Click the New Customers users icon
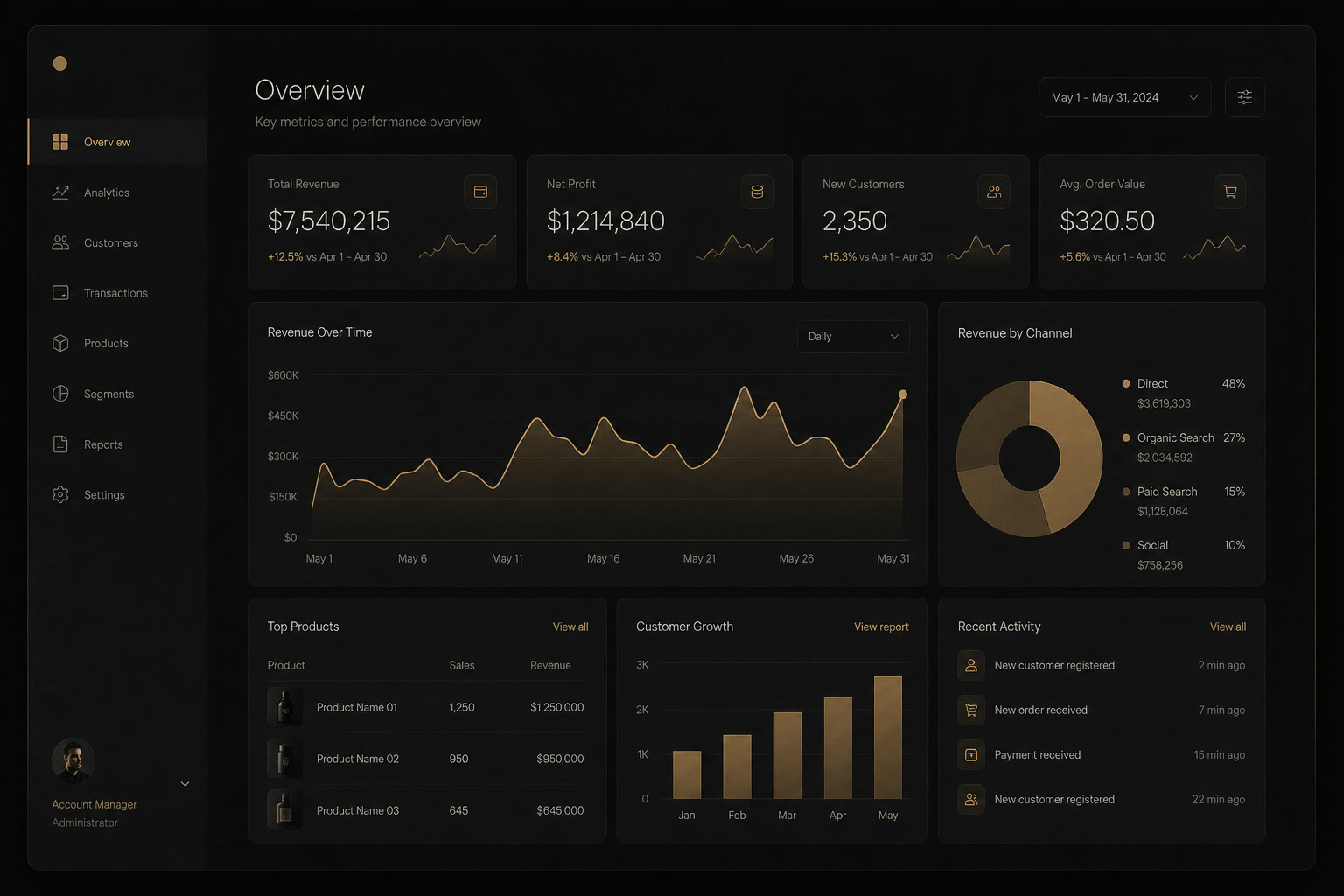Screen dimensions: 1344x896 [x=994, y=192]
